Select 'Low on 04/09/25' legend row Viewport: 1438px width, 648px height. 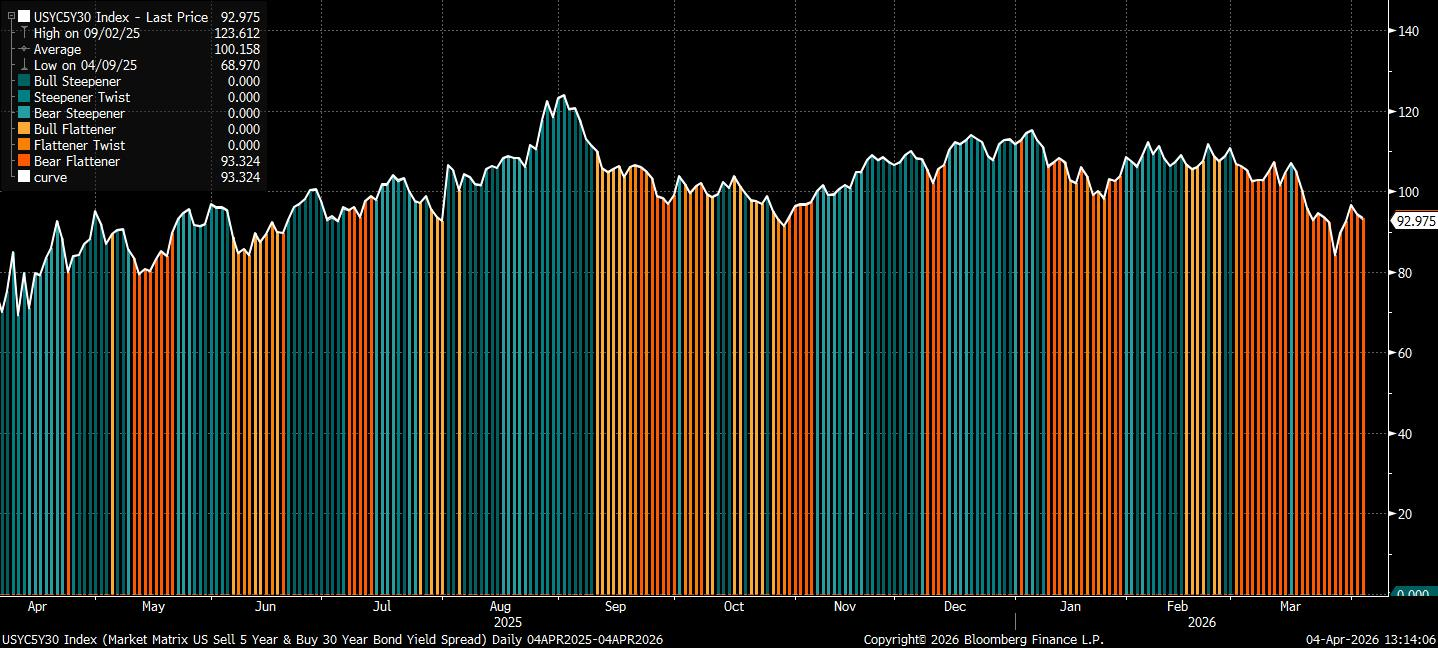pyautogui.click(x=85, y=65)
